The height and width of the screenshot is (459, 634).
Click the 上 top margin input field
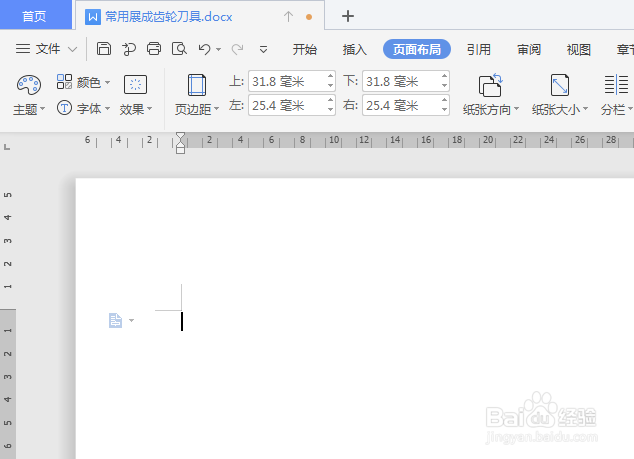pos(287,82)
